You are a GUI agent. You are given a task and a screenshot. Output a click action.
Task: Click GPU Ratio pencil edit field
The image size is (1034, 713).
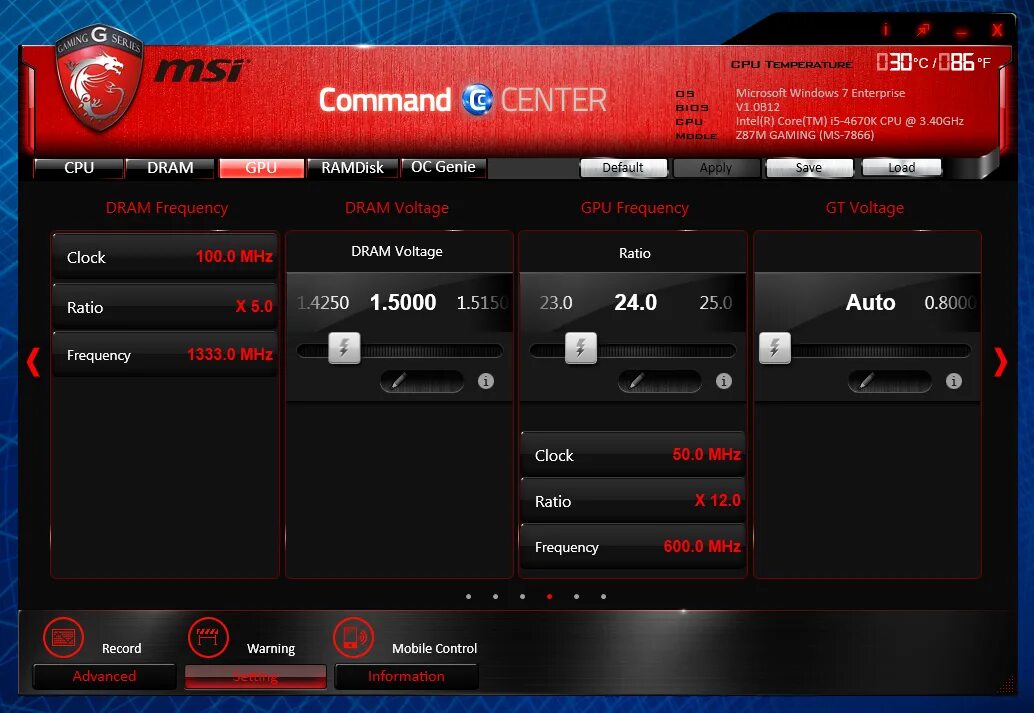659,381
